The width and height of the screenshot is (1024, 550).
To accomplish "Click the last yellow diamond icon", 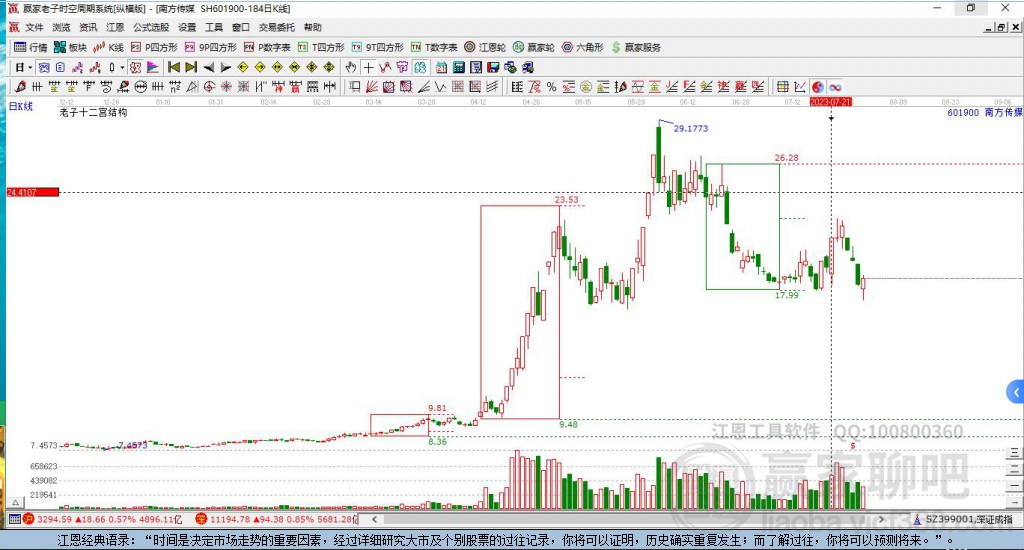I will [328, 67].
